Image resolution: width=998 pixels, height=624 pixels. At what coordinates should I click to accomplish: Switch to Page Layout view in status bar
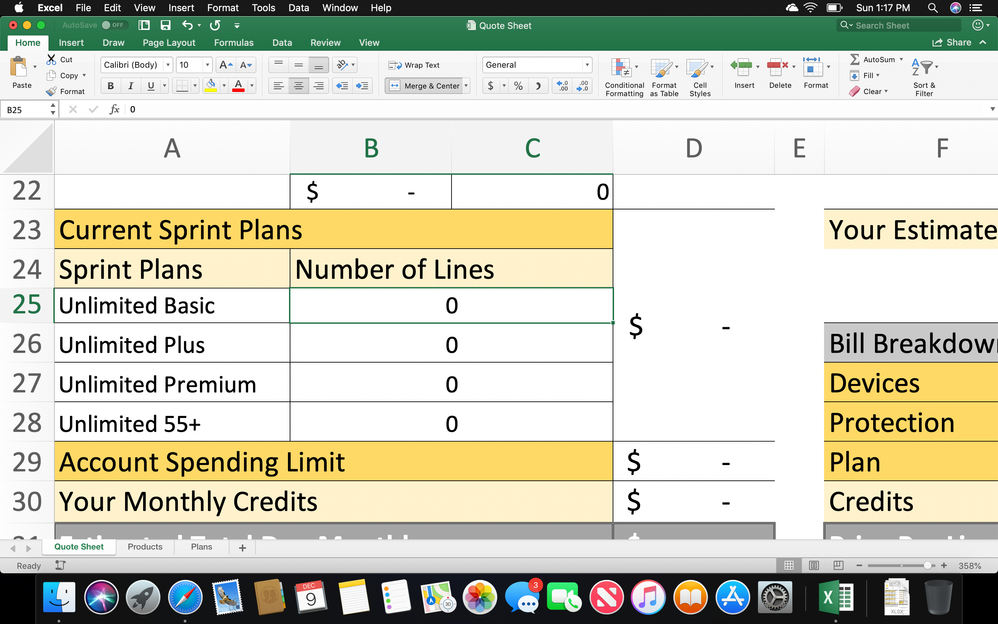pyautogui.click(x=813, y=565)
